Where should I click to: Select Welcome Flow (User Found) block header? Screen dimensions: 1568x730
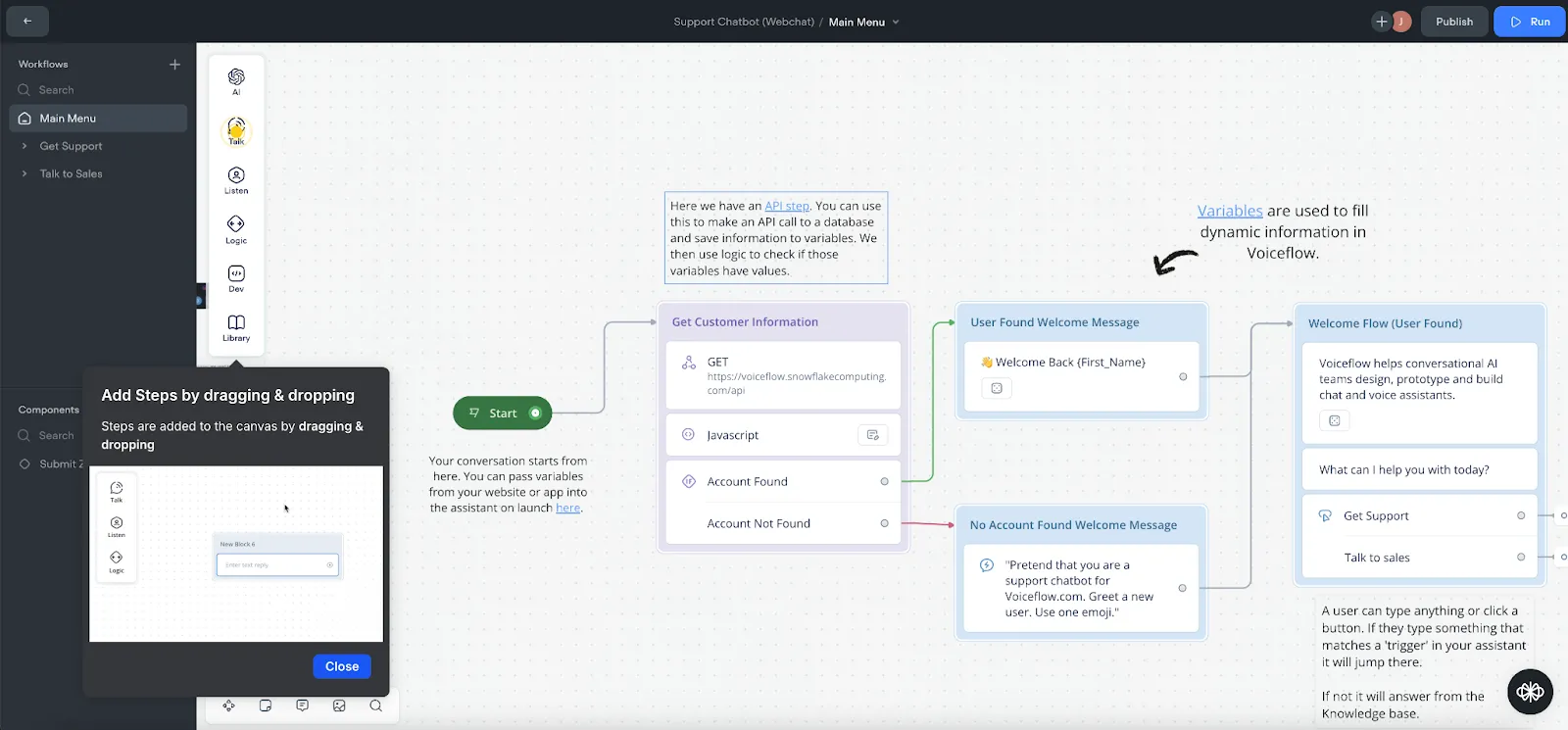tap(1385, 323)
